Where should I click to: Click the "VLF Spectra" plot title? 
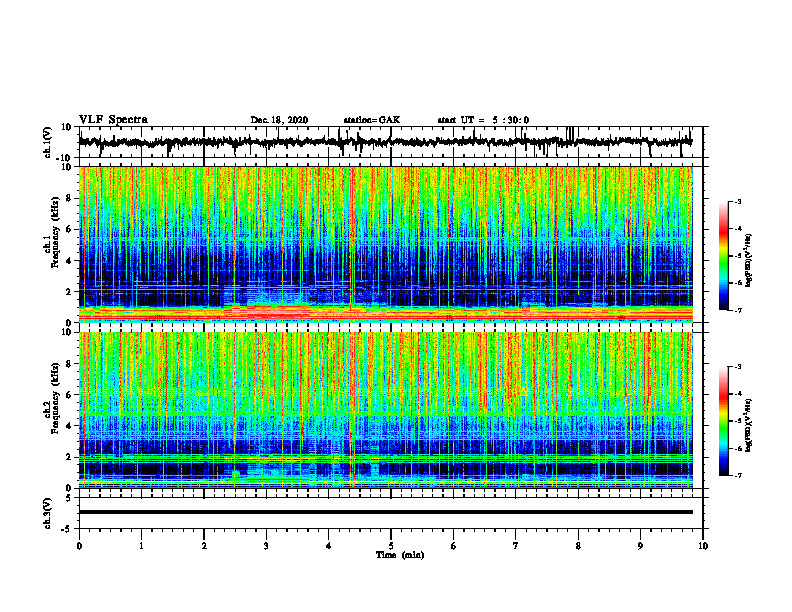tap(113, 120)
